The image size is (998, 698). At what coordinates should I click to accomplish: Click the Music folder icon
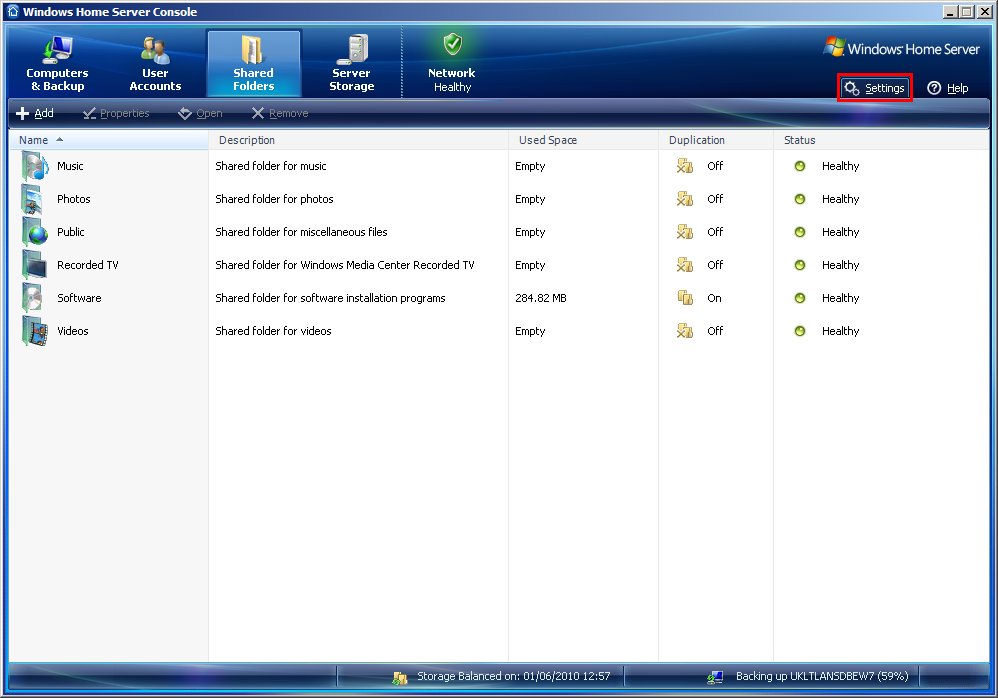35,167
